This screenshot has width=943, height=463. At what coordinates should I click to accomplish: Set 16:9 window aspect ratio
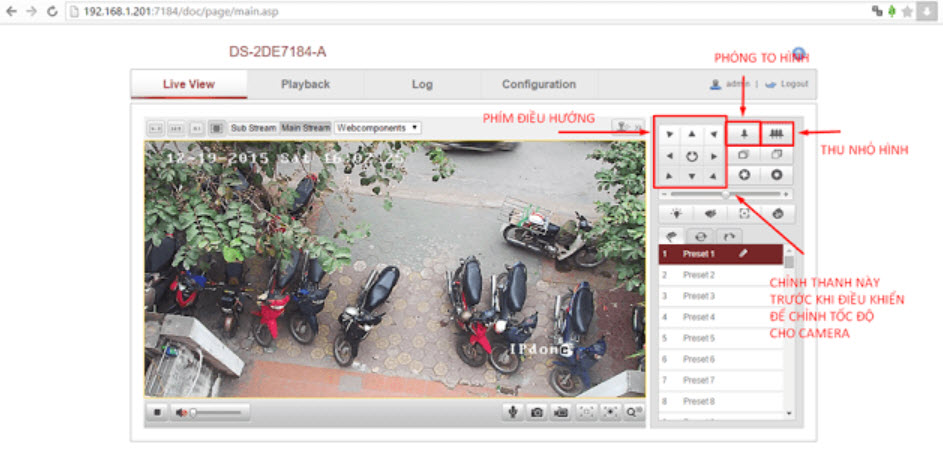click(x=176, y=128)
